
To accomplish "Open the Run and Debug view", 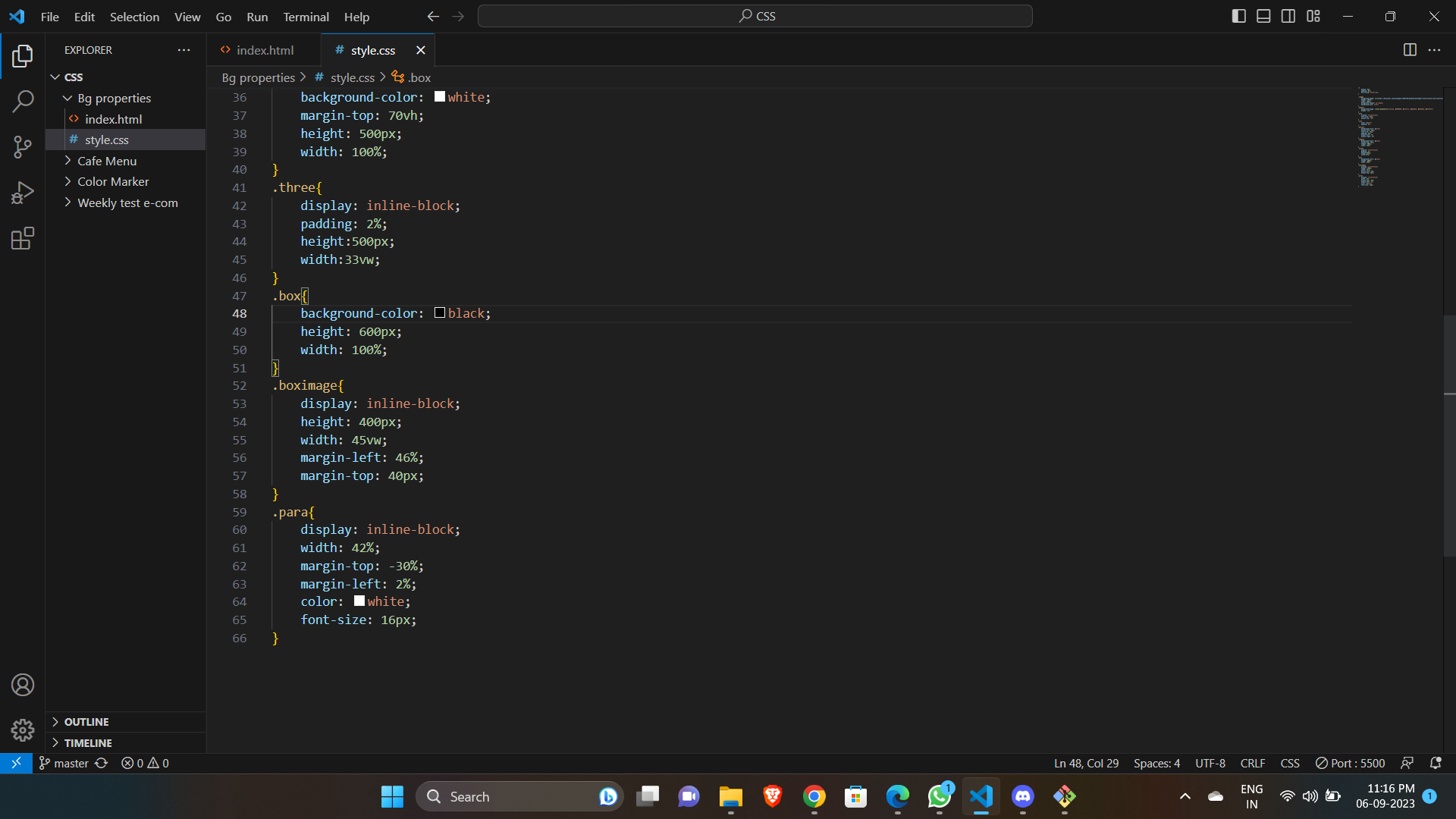I will pyautogui.click(x=23, y=193).
